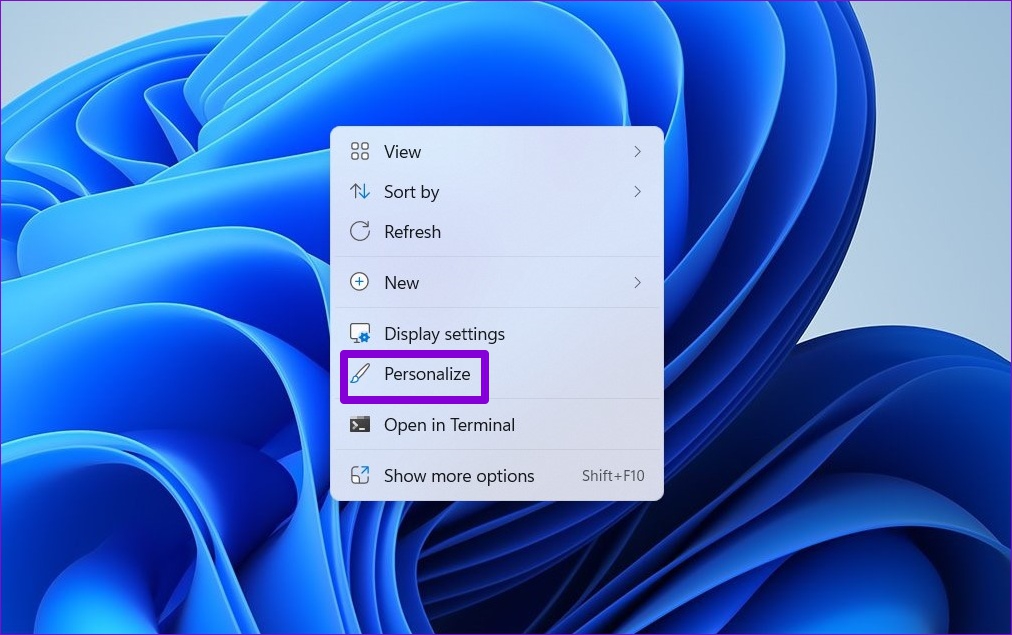The image size is (1012, 635).
Task: Expand the New submenu chevron
Action: (638, 283)
